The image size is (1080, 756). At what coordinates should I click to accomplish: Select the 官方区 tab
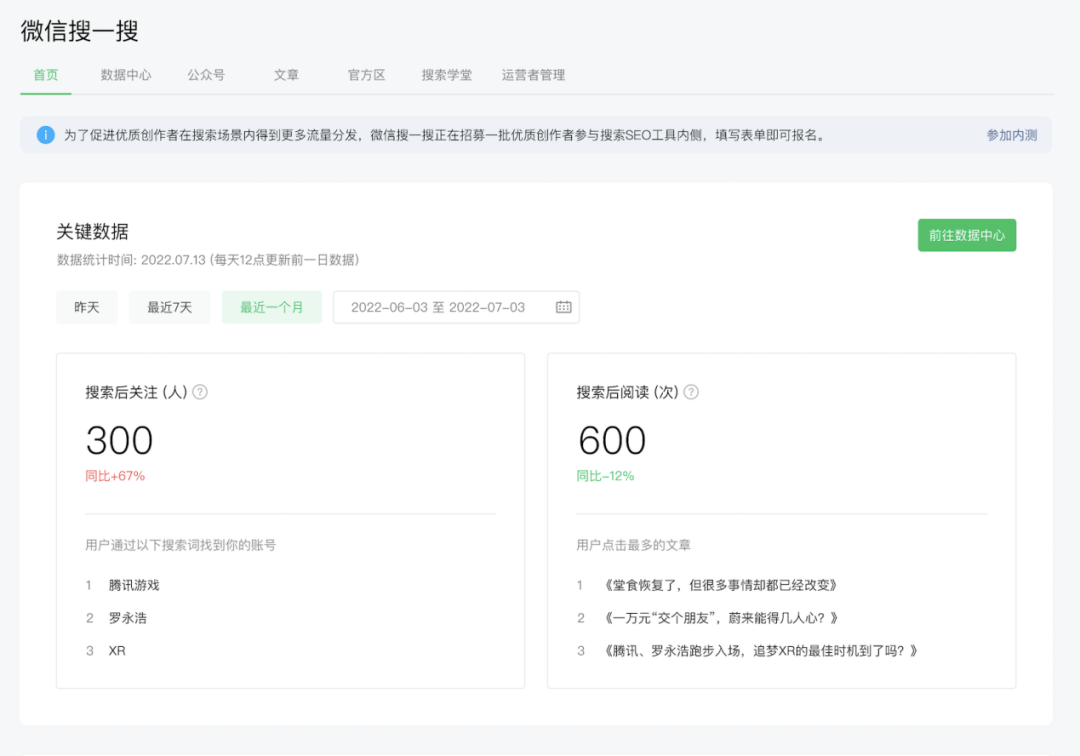pyautogui.click(x=366, y=75)
